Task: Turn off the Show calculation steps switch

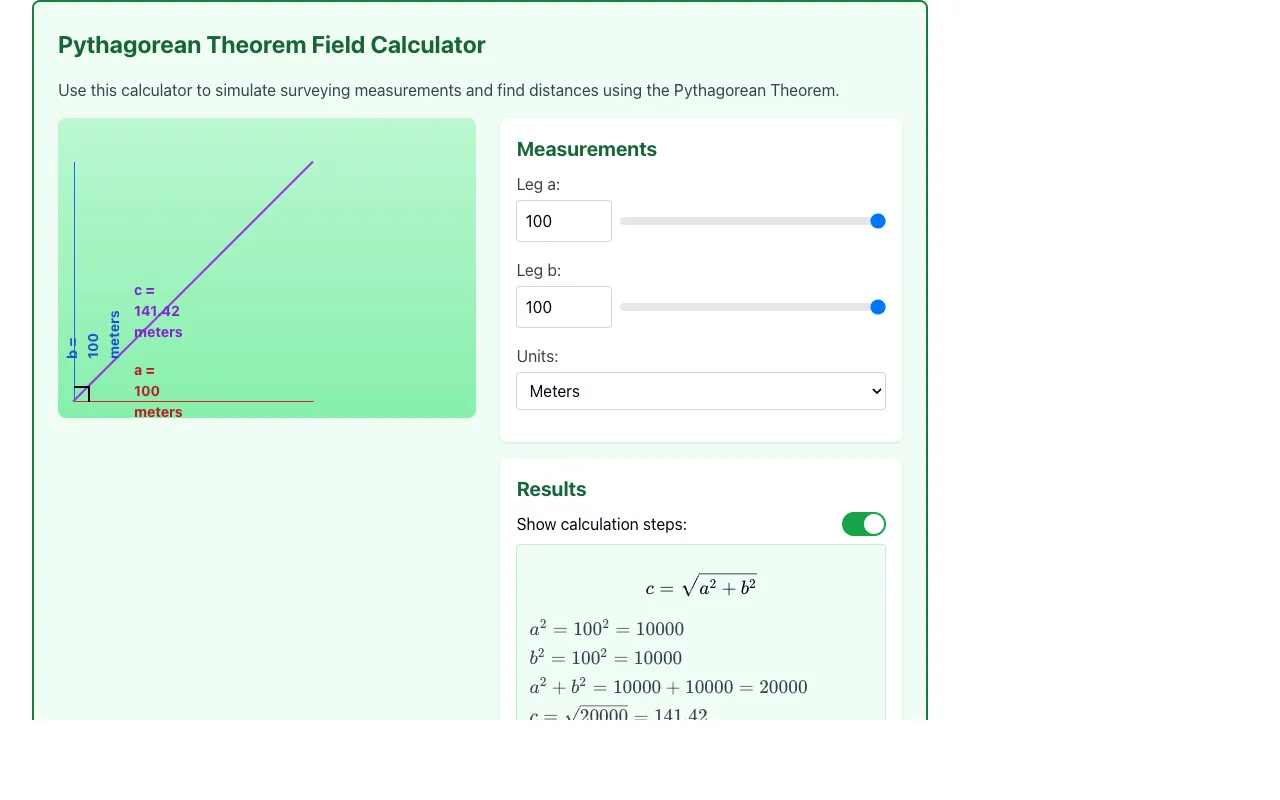Action: [x=864, y=524]
